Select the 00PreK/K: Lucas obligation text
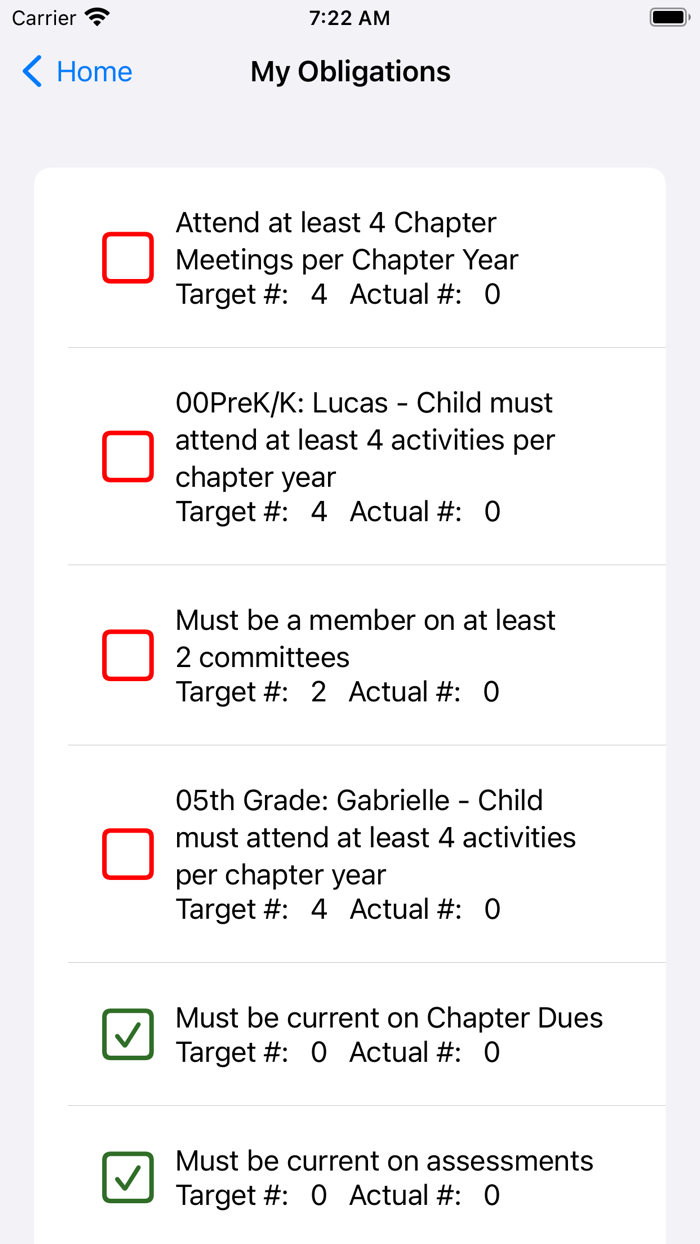This screenshot has height=1244, width=700. click(365, 440)
